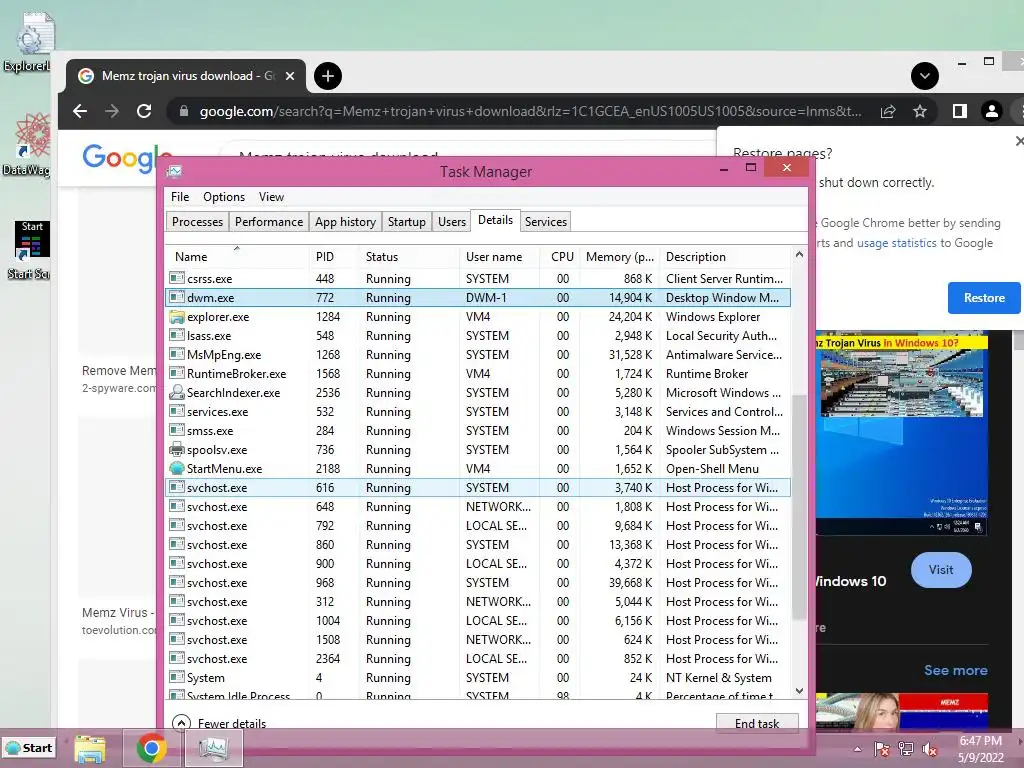Screen dimensions: 1024x768
Task: Open a new Chrome tab
Action: (x=328, y=76)
